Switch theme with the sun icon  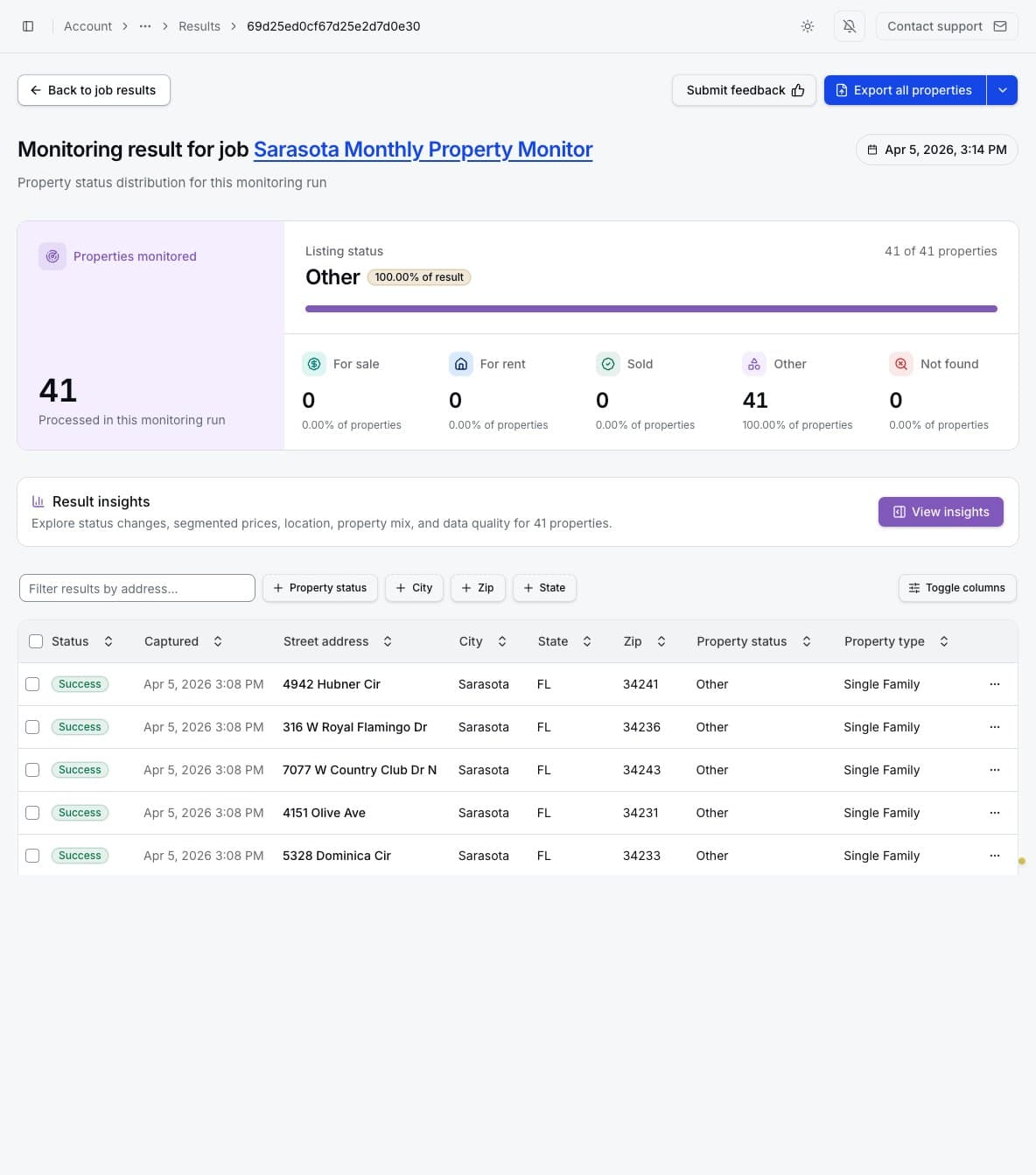pos(808,26)
